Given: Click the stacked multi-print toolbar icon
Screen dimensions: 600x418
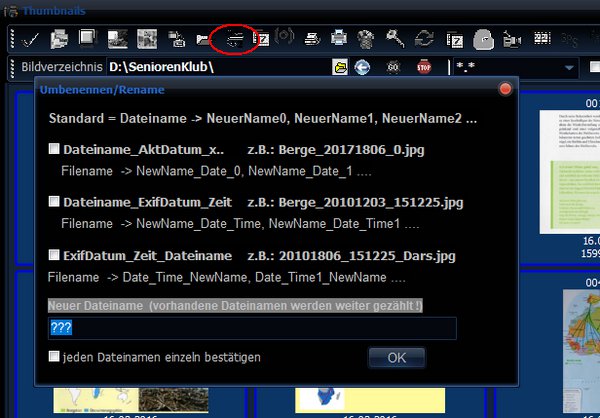Looking at the screenshot, I should [312, 39].
